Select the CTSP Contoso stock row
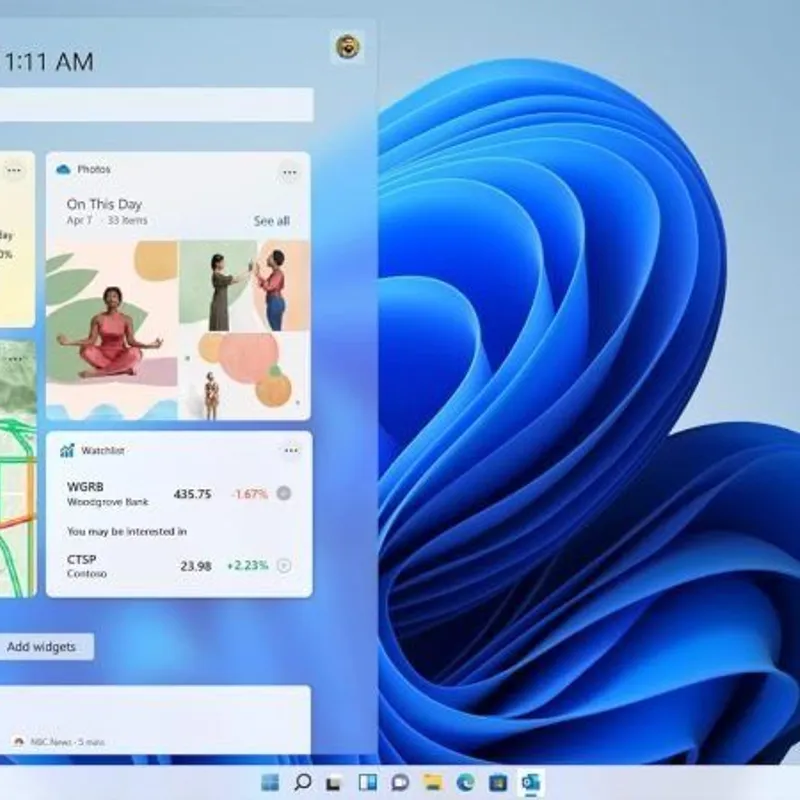The image size is (800, 800). point(179,566)
